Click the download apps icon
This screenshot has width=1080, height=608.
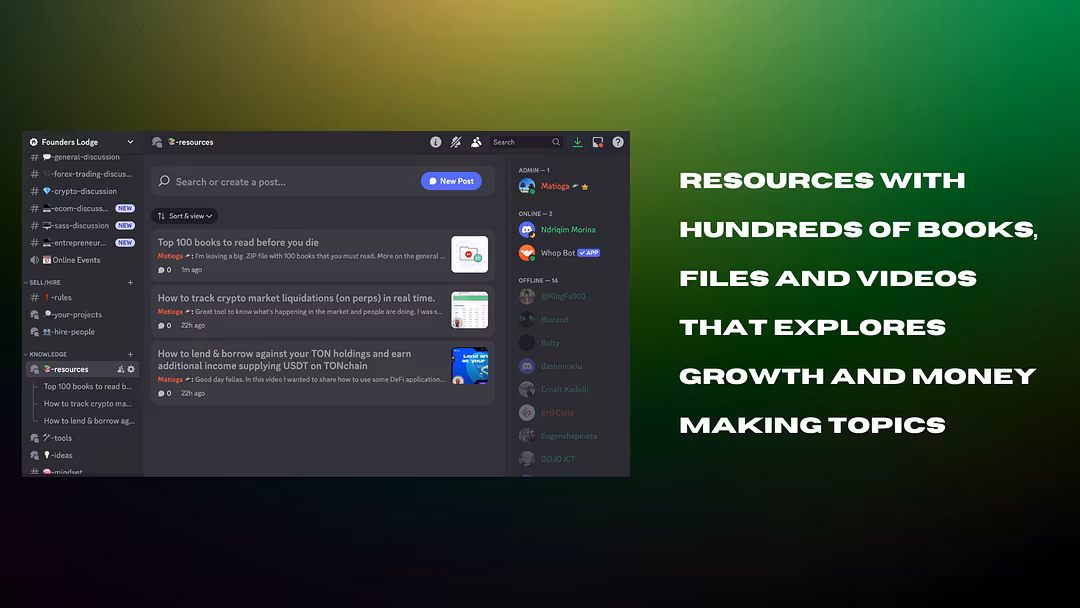click(578, 142)
